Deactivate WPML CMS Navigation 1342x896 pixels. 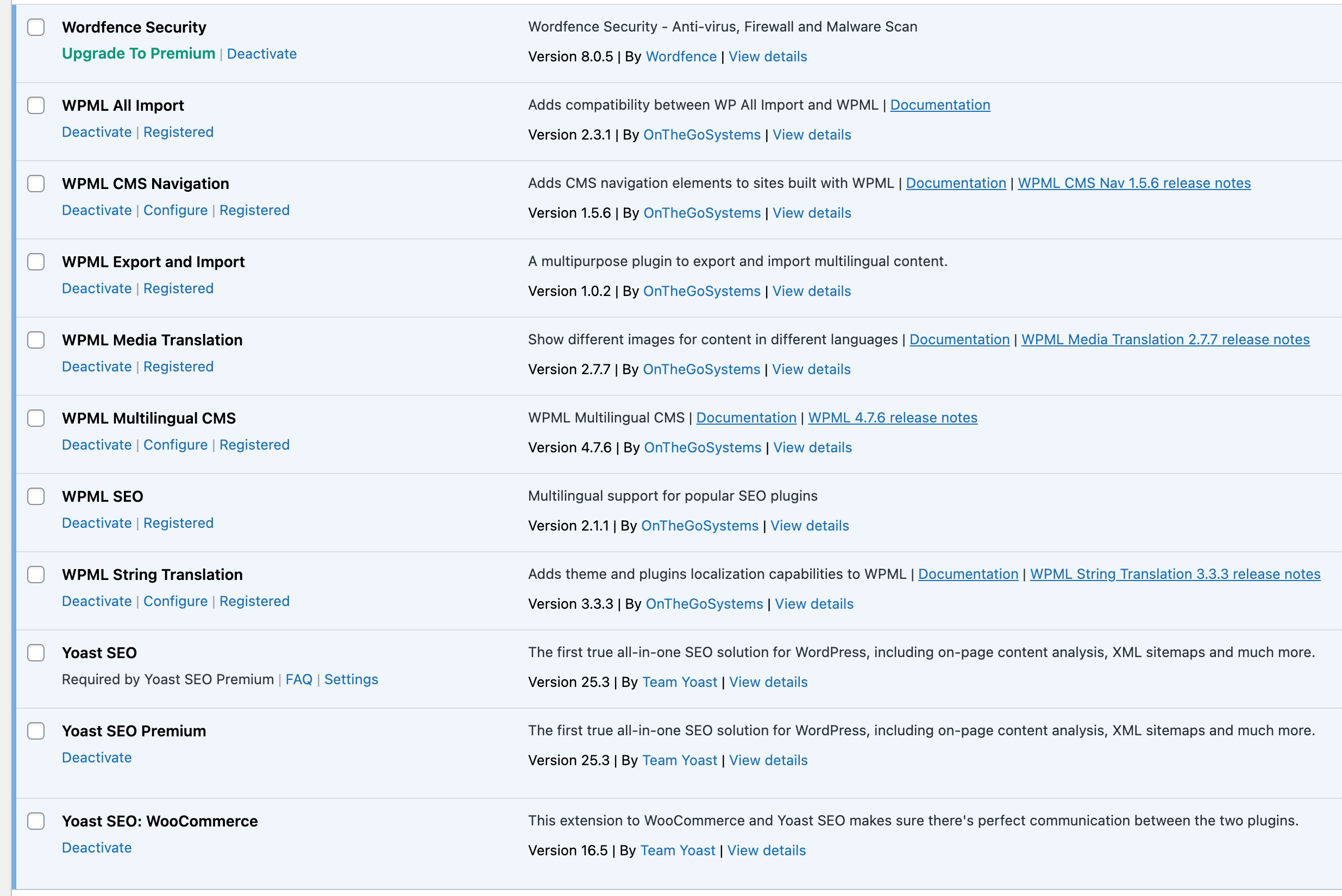point(97,210)
